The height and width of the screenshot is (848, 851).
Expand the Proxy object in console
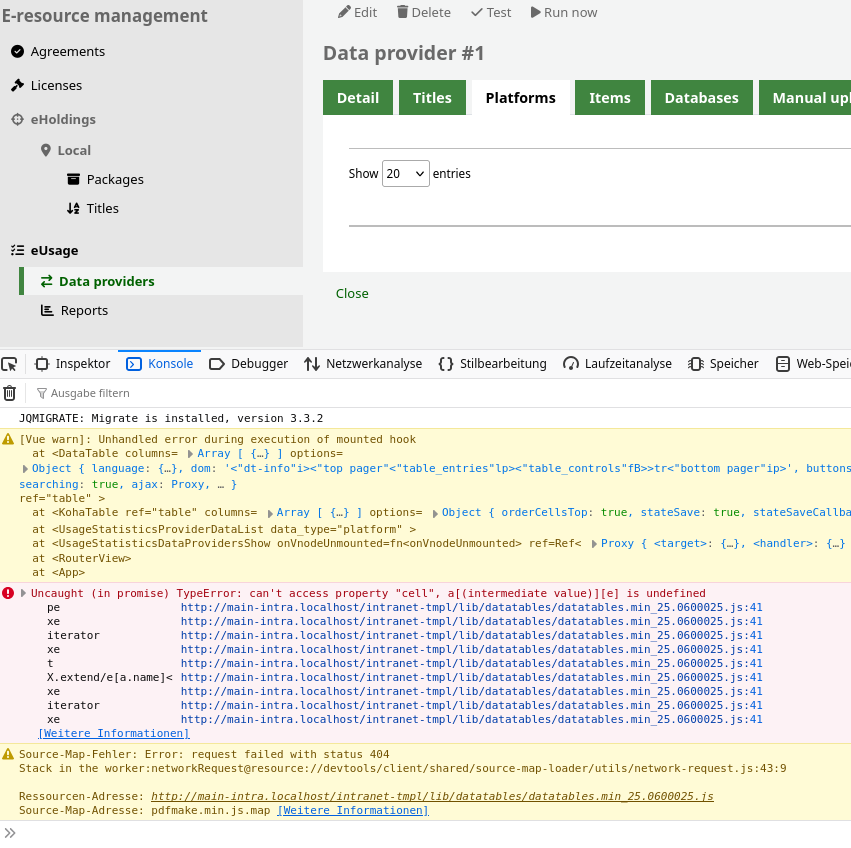(595, 543)
